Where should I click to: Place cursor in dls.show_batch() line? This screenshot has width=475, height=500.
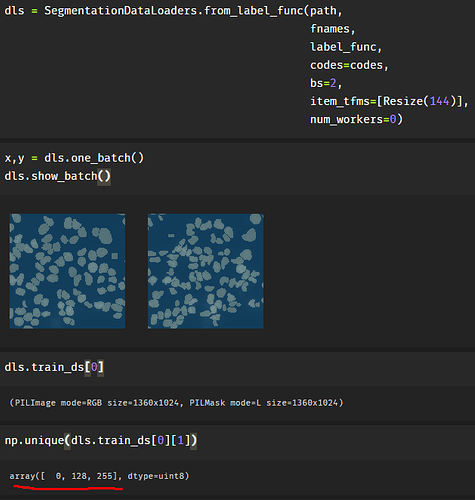[x=57, y=176]
